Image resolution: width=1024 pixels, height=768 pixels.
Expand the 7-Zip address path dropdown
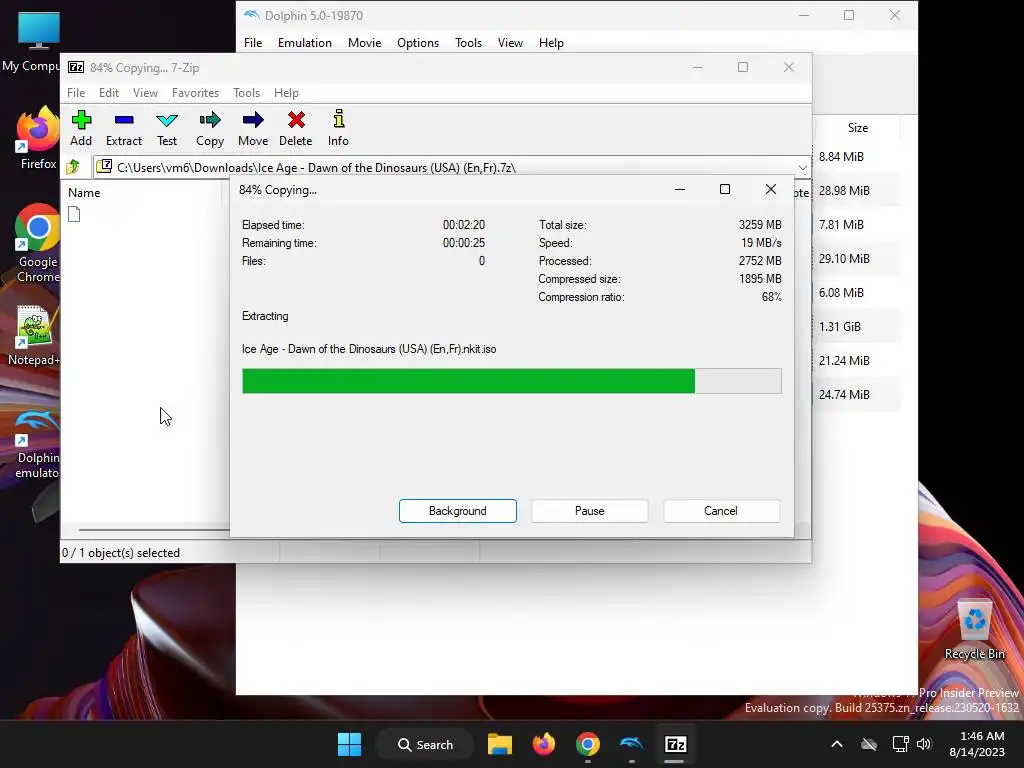(803, 168)
